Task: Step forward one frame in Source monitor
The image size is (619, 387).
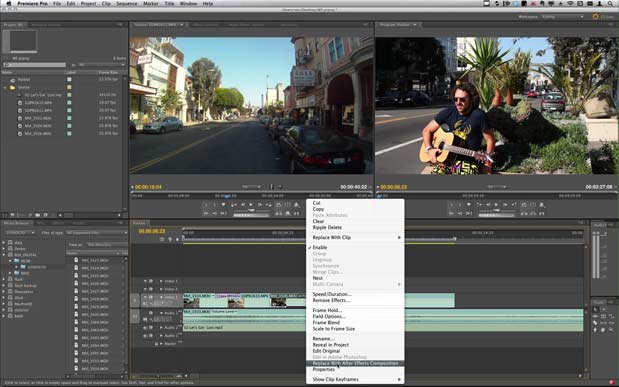Action: tap(260, 205)
